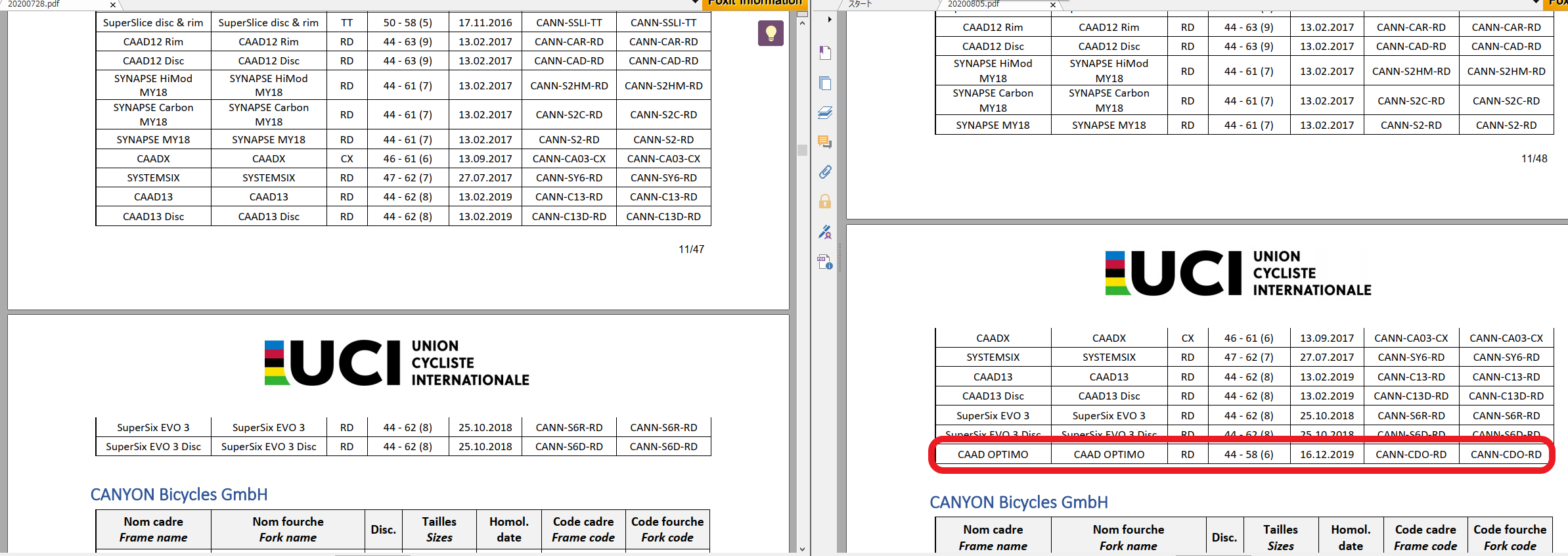The width and height of the screenshot is (1568, 556).
Task: Expand the navigation panel with the black arrow
Action: 830,20
